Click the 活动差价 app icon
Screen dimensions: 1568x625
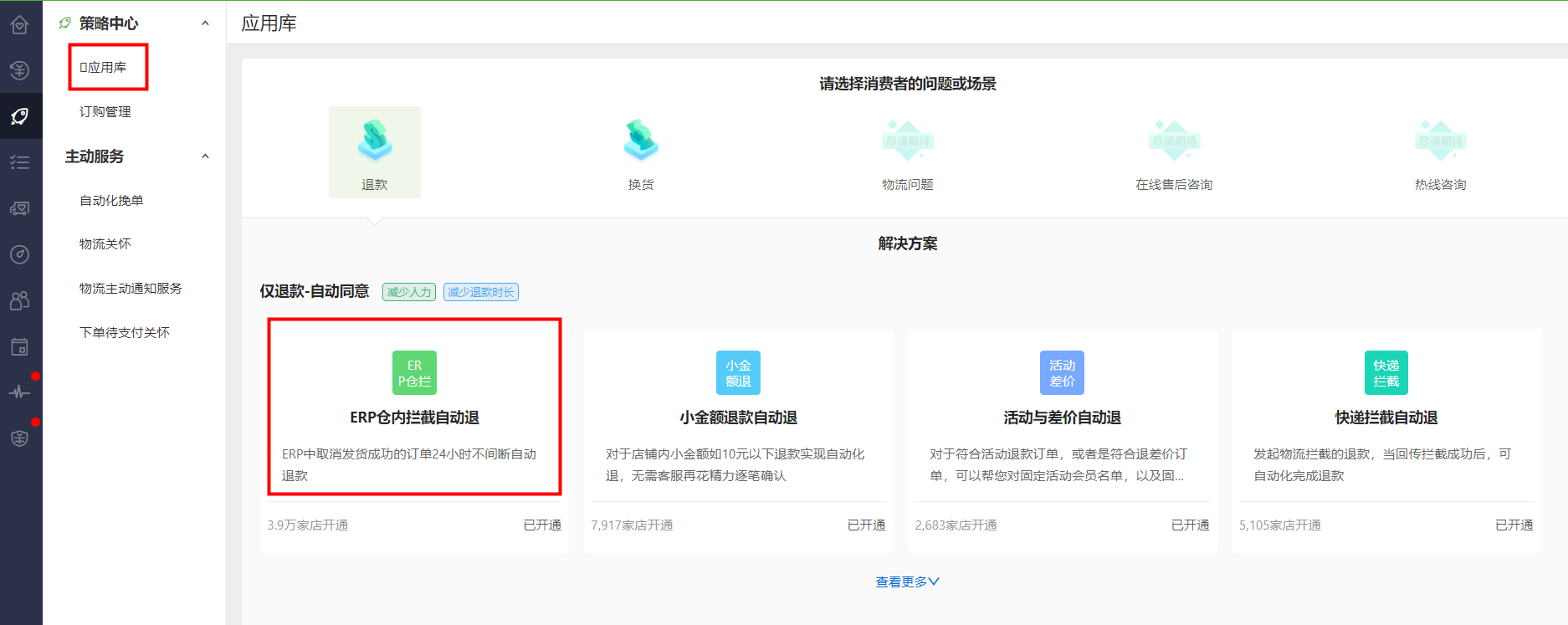click(x=1063, y=372)
